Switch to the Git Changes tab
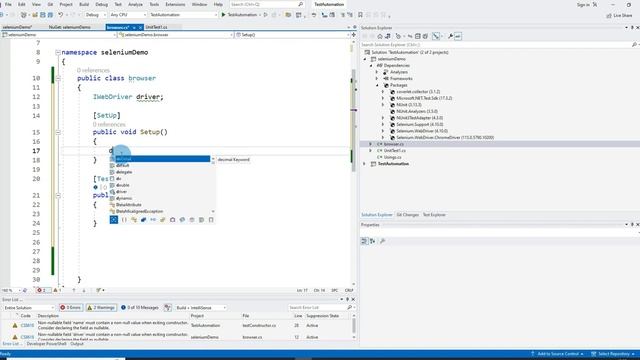 point(407,215)
